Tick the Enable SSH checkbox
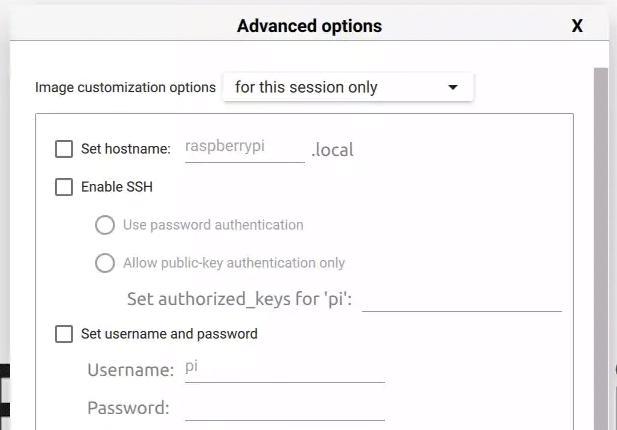 [x=64, y=186]
